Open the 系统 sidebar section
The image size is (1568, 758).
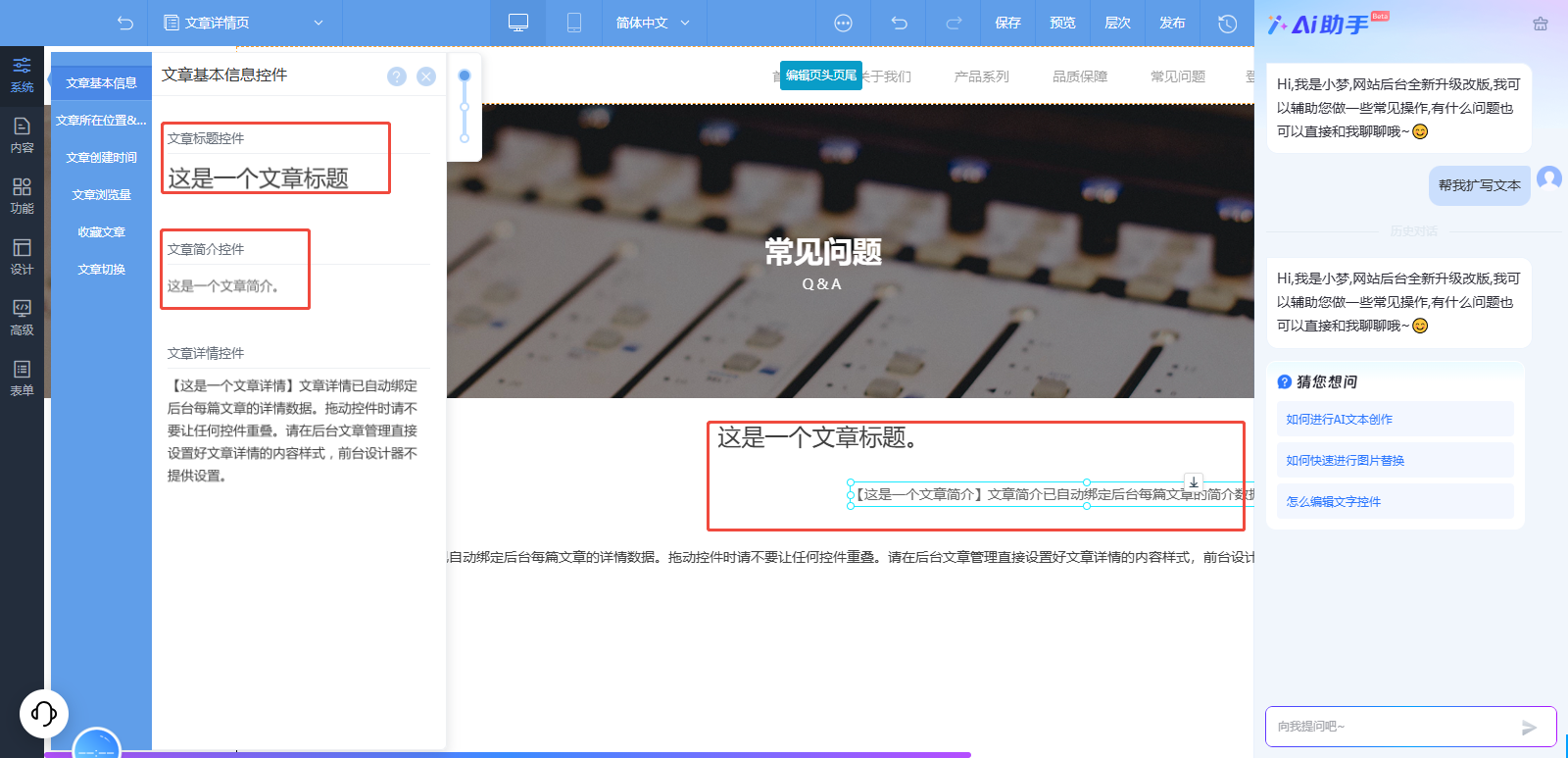22,75
